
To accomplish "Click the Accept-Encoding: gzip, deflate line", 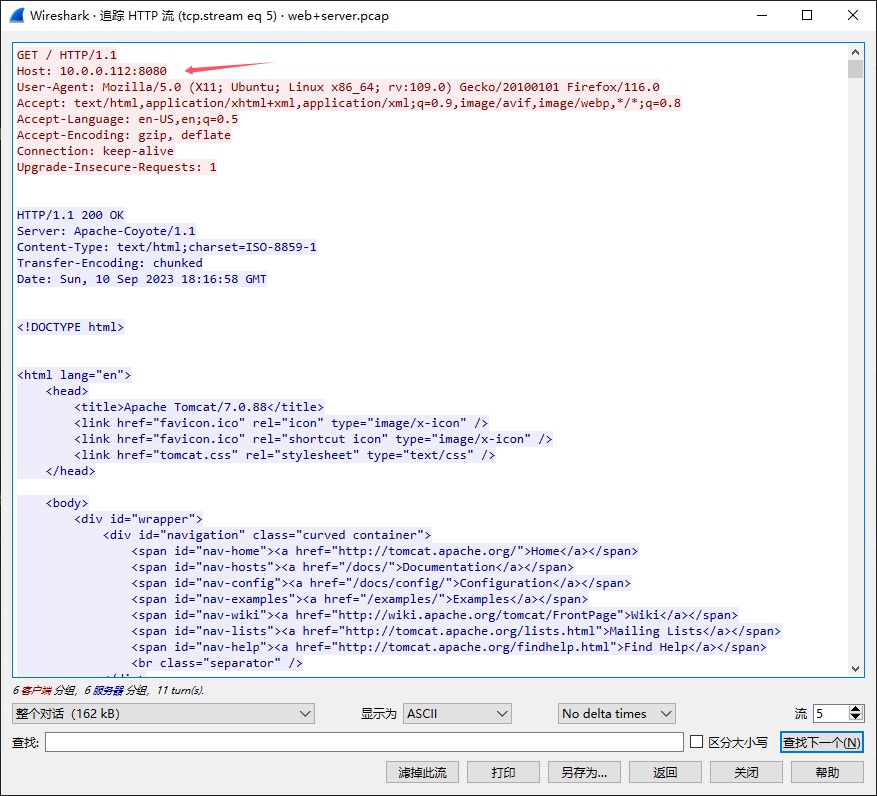I will click(x=124, y=135).
